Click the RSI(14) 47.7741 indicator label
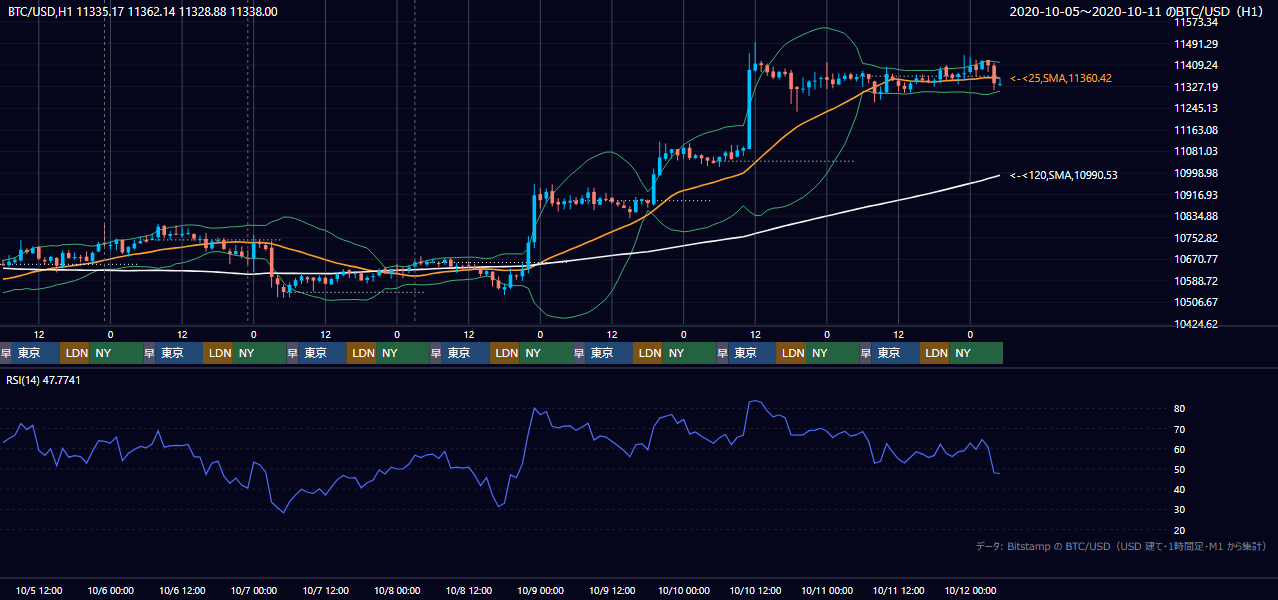 pos(43,380)
